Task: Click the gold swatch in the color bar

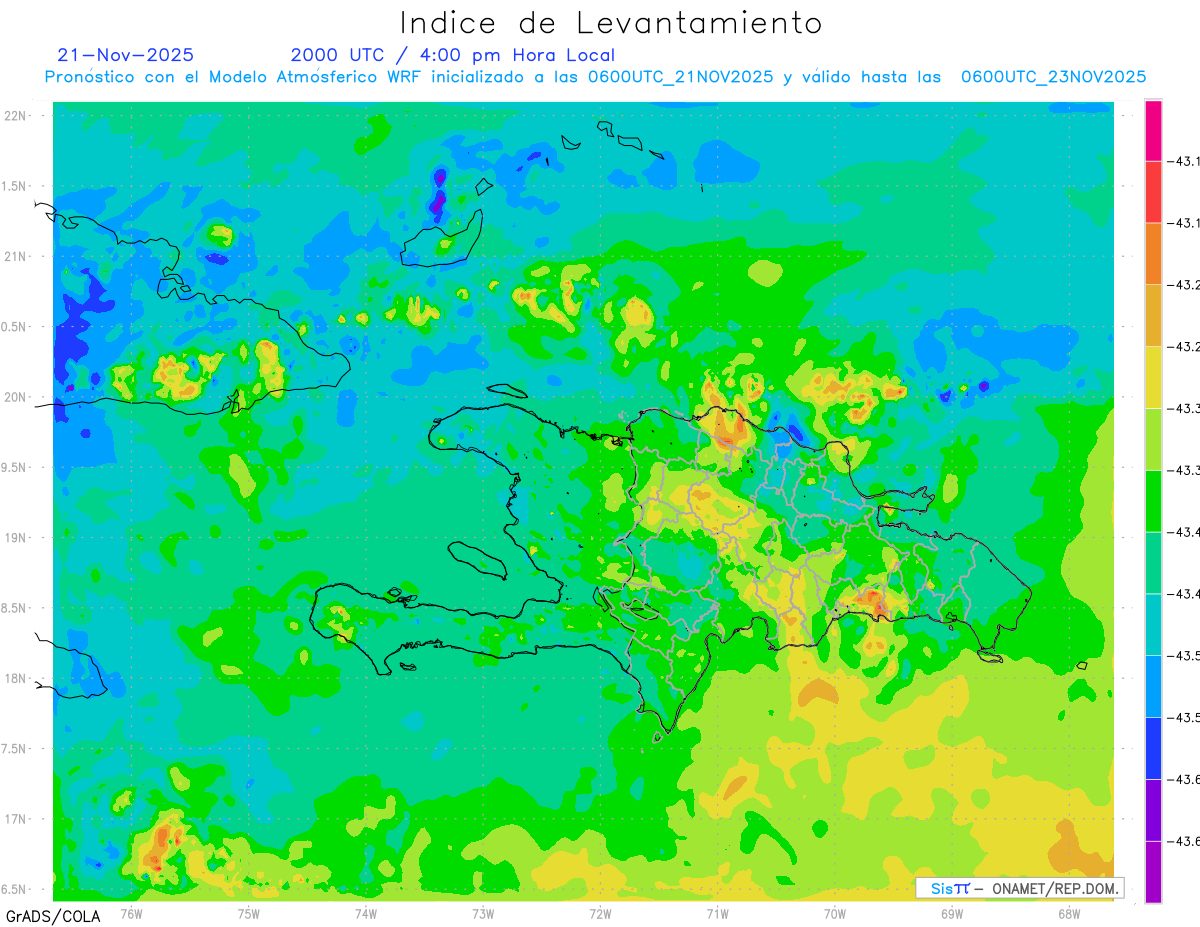Action: (x=1153, y=315)
